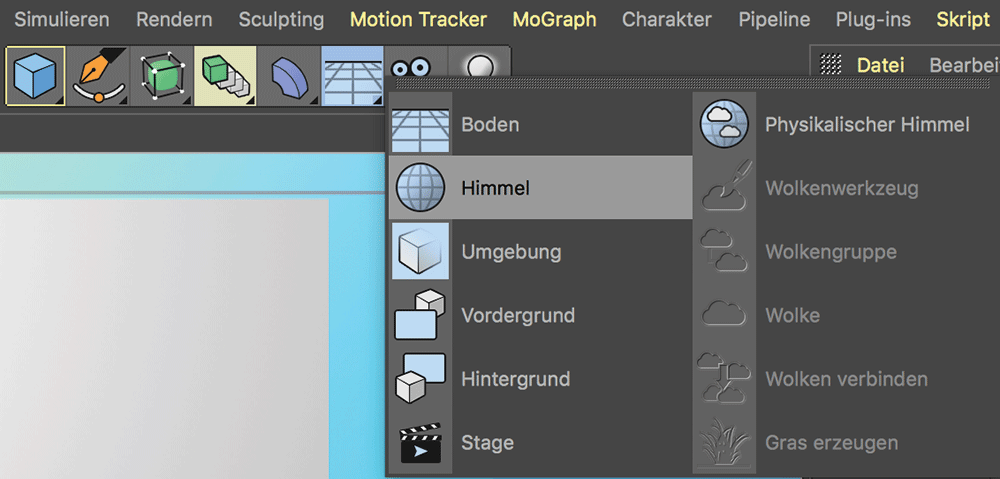Click the Light object sphere icon
The height and width of the screenshot is (479, 1000).
[480, 66]
